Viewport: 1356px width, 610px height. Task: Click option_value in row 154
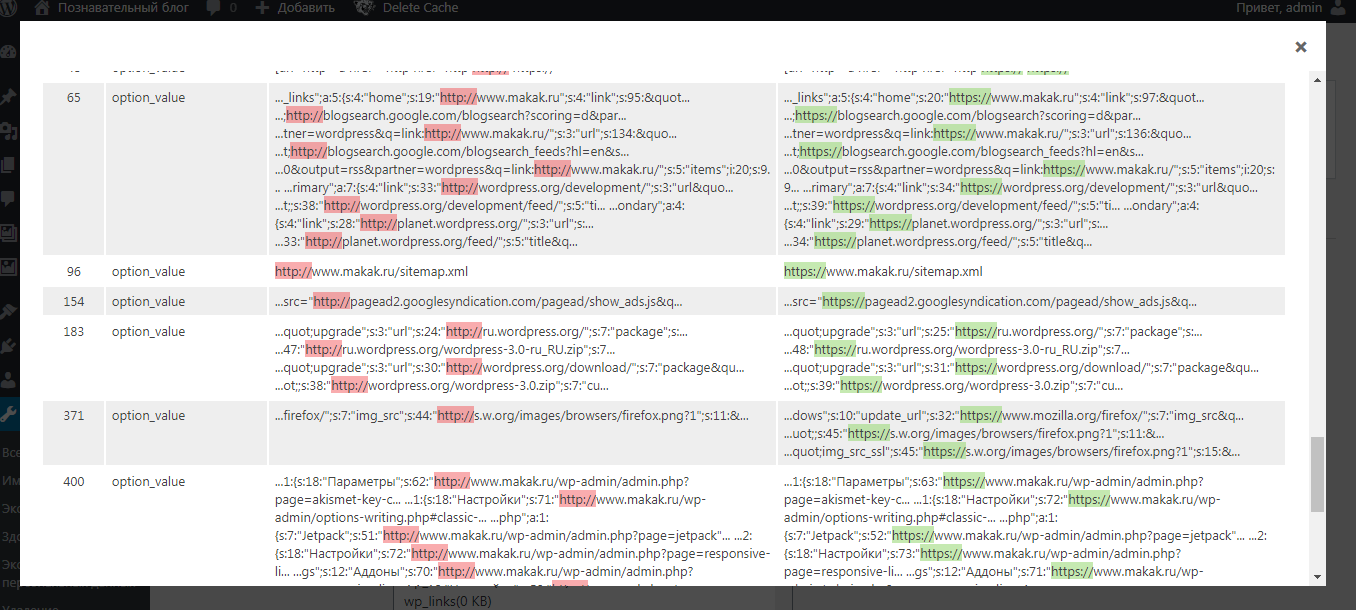click(x=148, y=301)
